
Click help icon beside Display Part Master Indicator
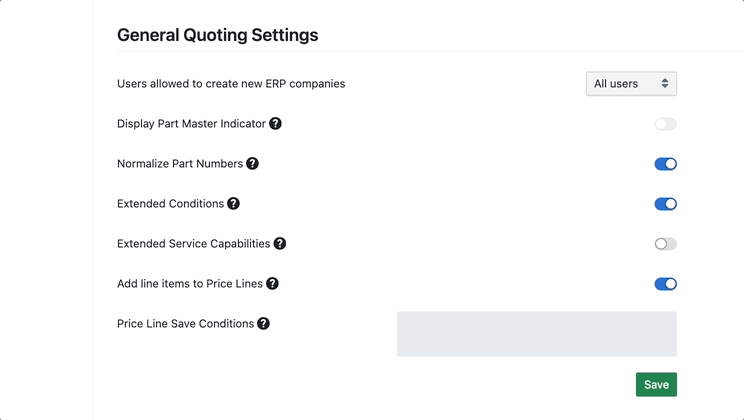coord(275,124)
